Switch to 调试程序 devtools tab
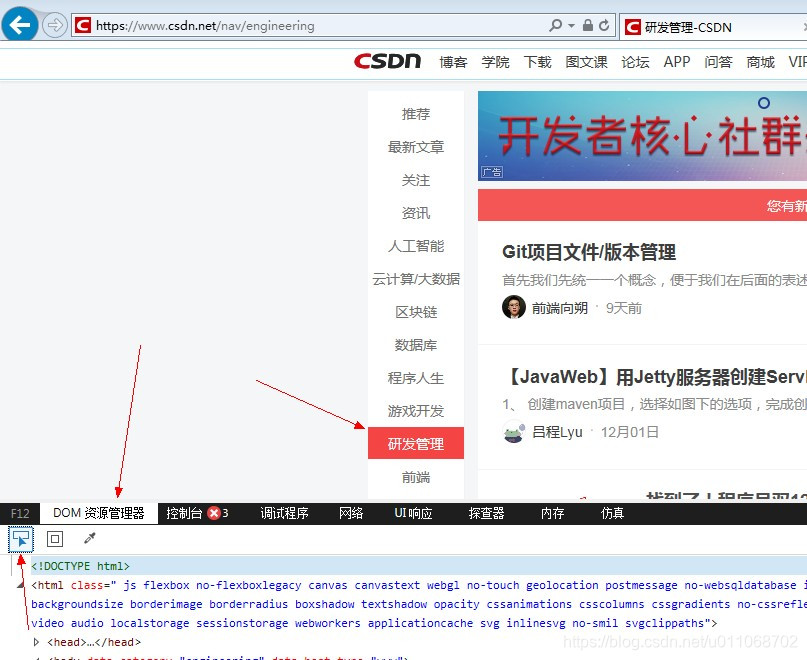This screenshot has width=807, height=660. click(x=284, y=513)
